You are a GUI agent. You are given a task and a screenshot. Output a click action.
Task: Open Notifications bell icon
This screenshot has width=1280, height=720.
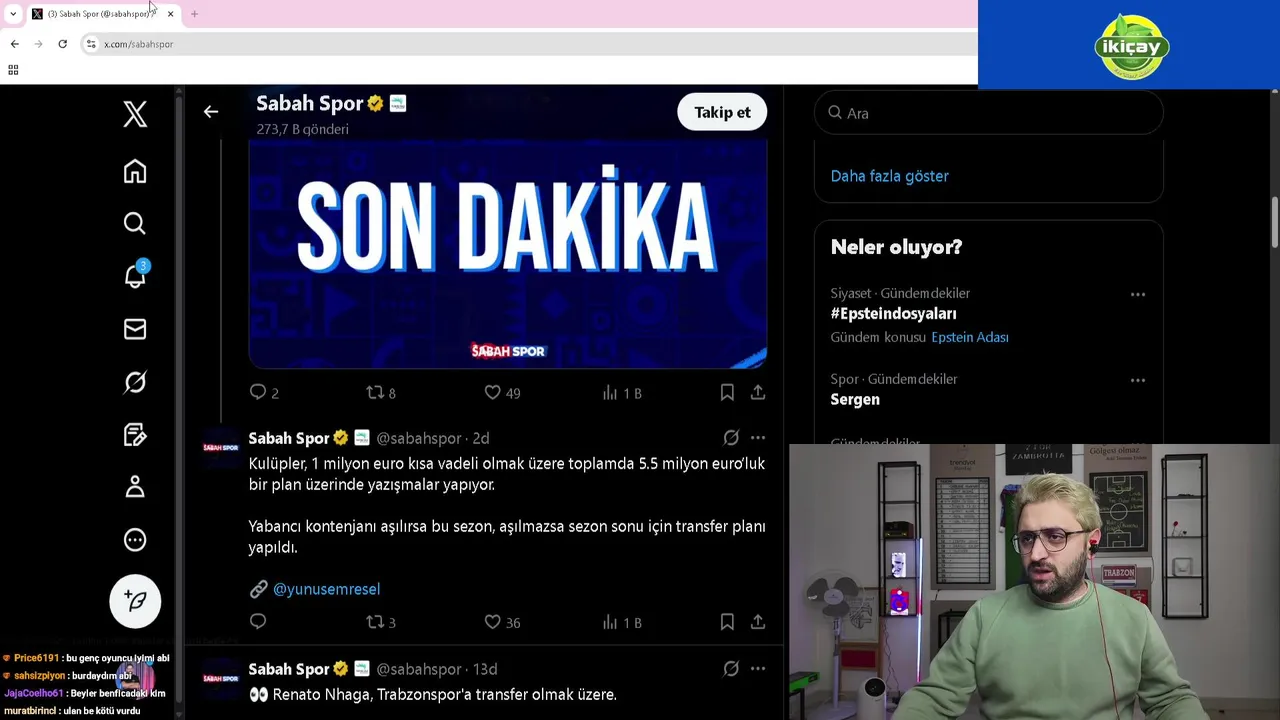[x=135, y=276]
